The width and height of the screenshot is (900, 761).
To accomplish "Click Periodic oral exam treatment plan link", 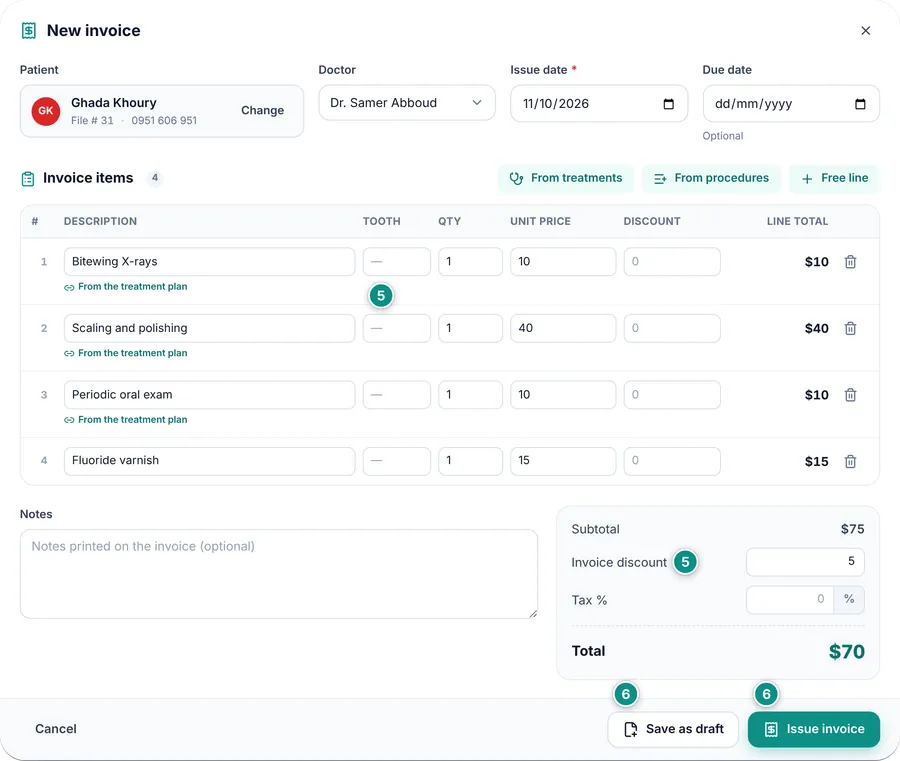I will pyautogui.click(x=126, y=420).
